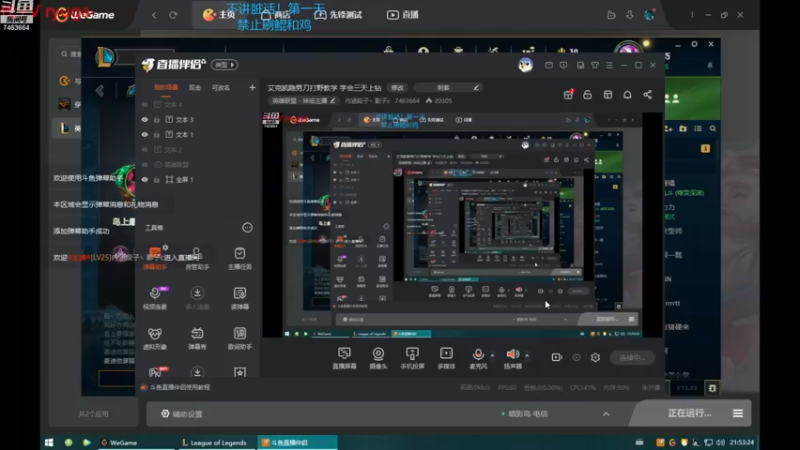Open the 直播伴侣 title bar hamburger menu
The width and height of the screenshot is (800, 450).
pyautogui.click(x=609, y=65)
